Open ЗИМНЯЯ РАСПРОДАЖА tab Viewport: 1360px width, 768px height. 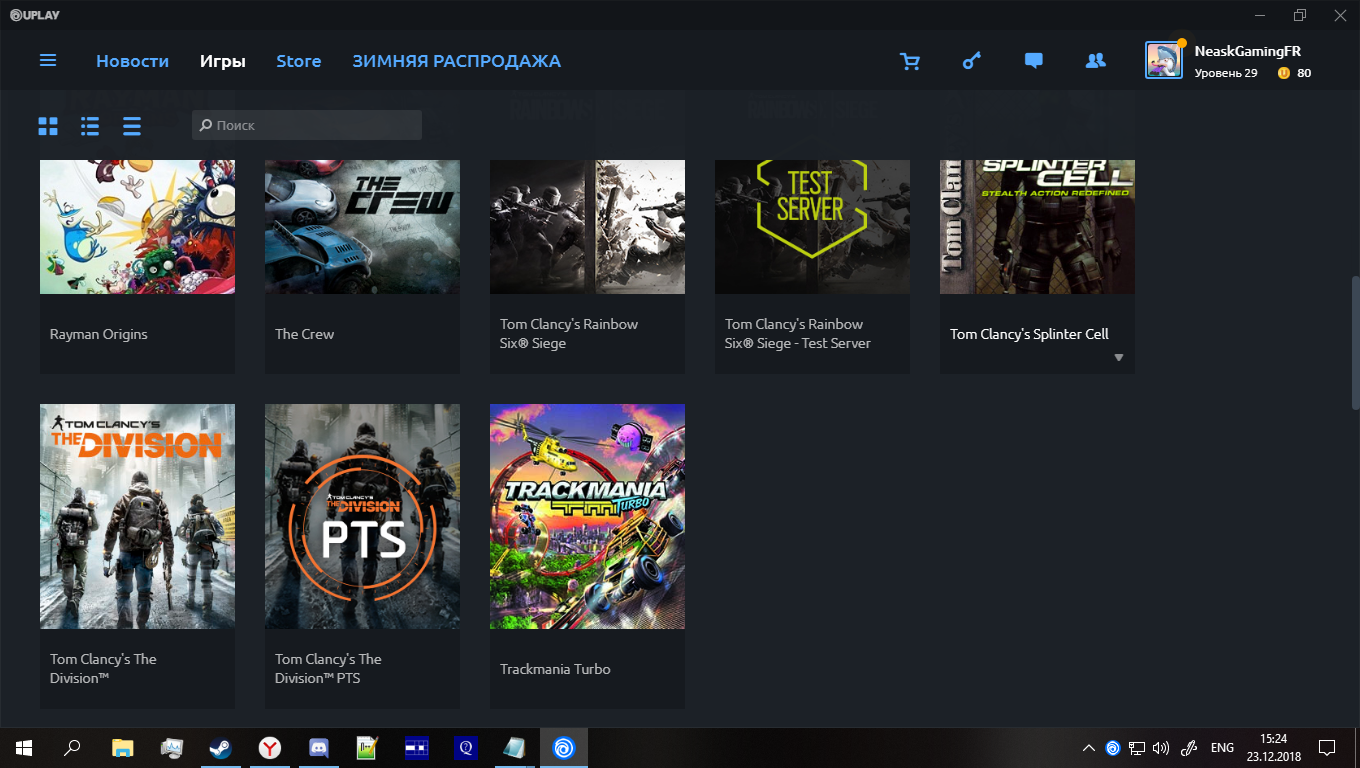point(456,61)
